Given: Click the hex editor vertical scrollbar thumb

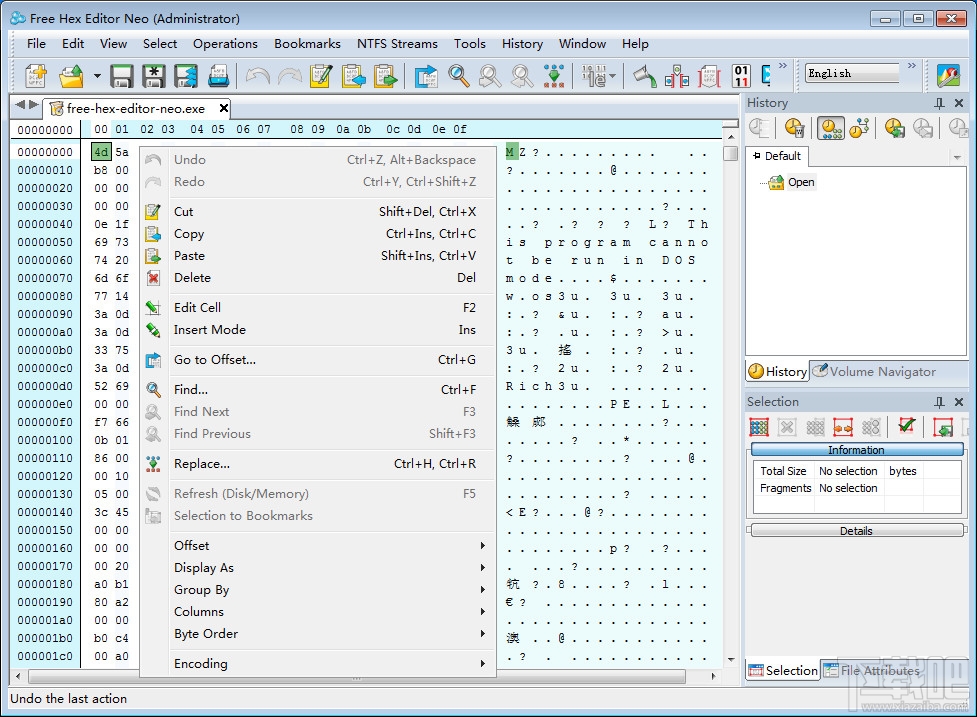Looking at the screenshot, I should coord(731,153).
